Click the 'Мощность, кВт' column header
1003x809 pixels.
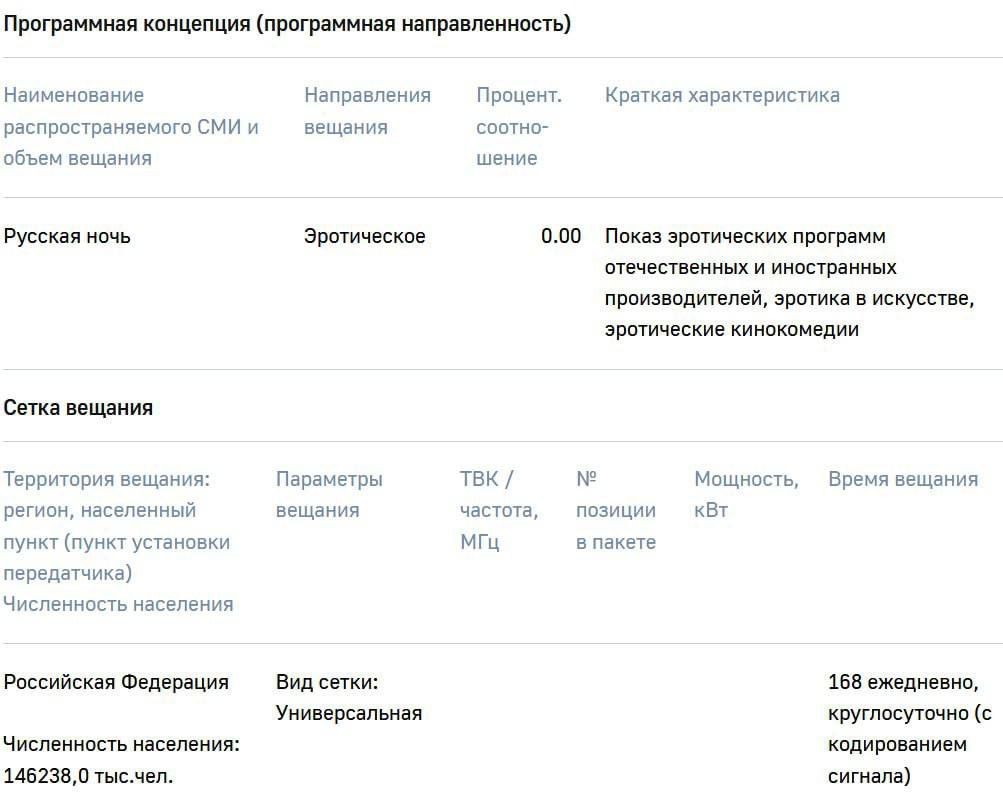(746, 494)
